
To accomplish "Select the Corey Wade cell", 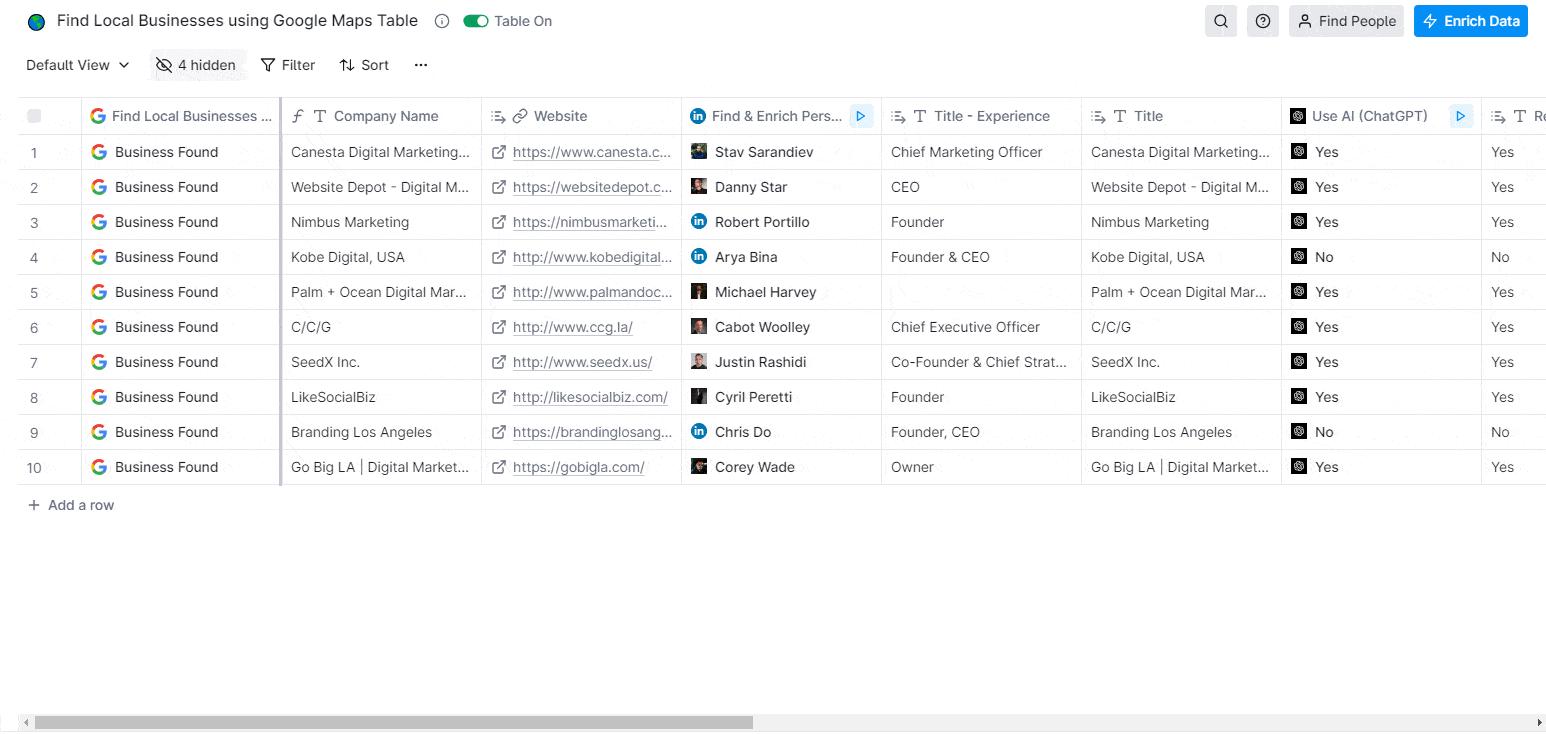I will (782, 467).
